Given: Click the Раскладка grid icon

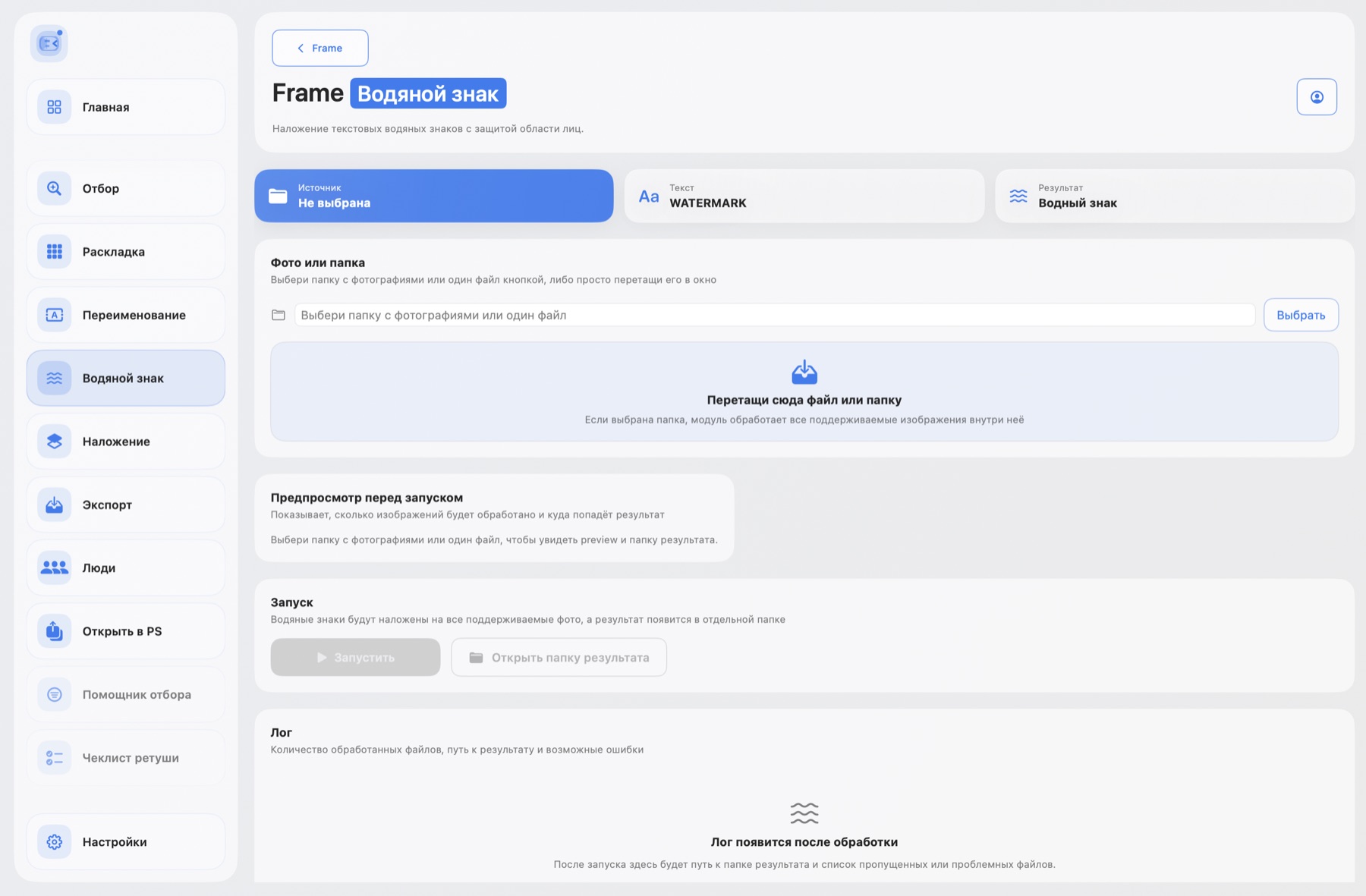Looking at the screenshot, I should click(x=55, y=251).
